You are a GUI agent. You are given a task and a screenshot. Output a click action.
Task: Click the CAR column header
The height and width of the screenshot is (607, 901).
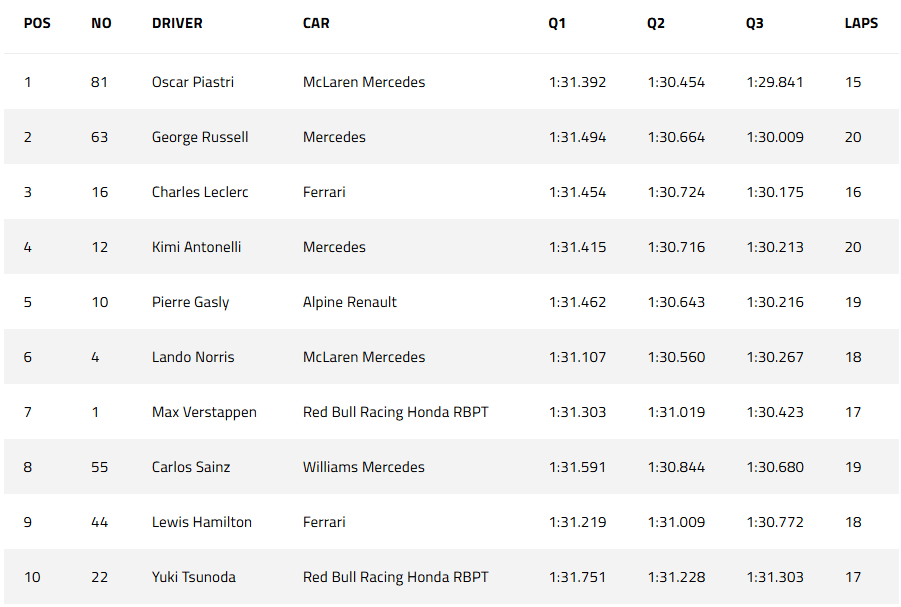[316, 23]
